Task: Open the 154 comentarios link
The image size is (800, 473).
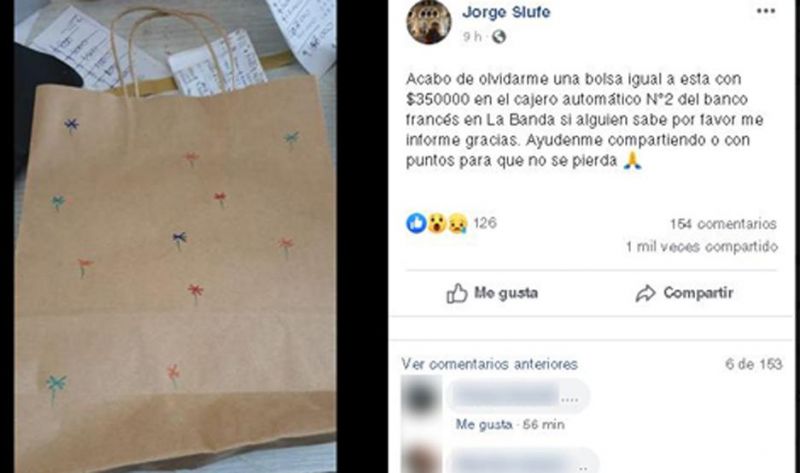Action: (723, 224)
